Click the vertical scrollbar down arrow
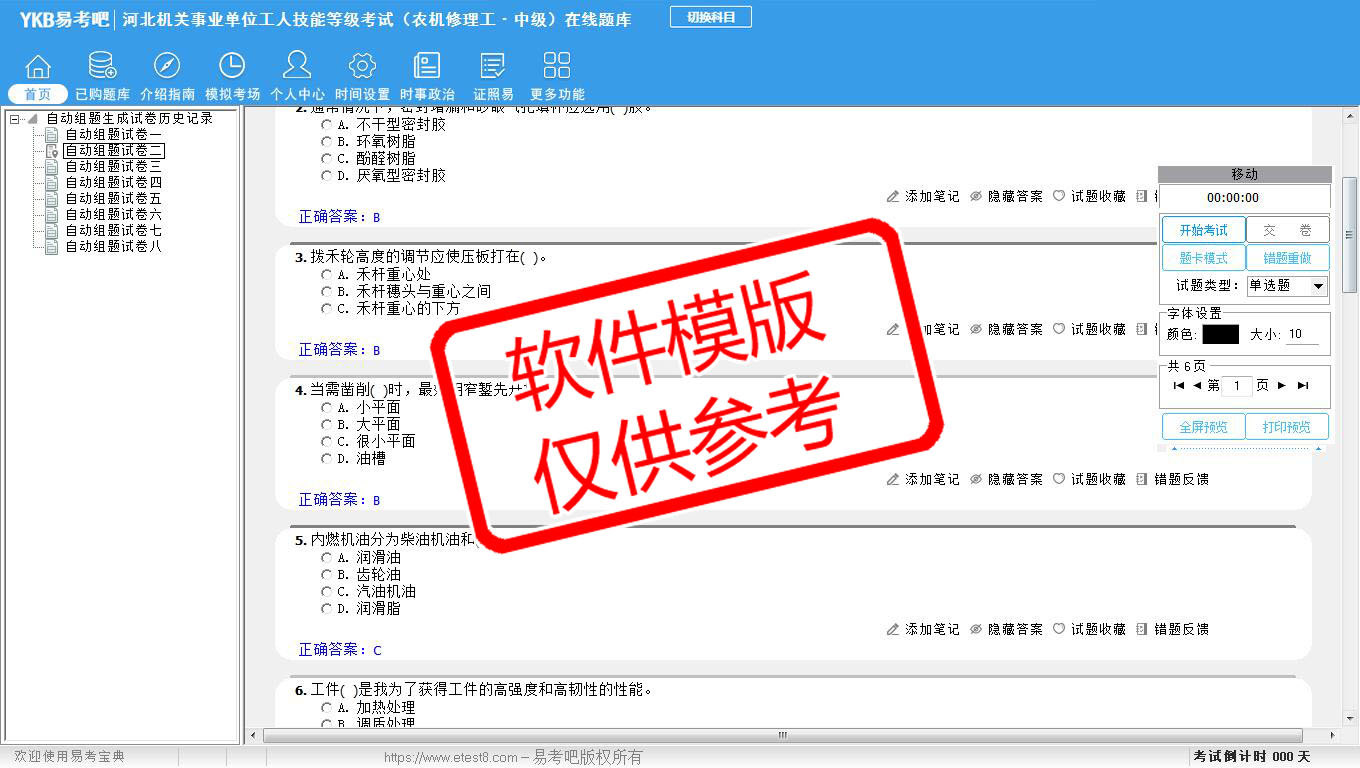The height and width of the screenshot is (768, 1360). pos(1350,719)
